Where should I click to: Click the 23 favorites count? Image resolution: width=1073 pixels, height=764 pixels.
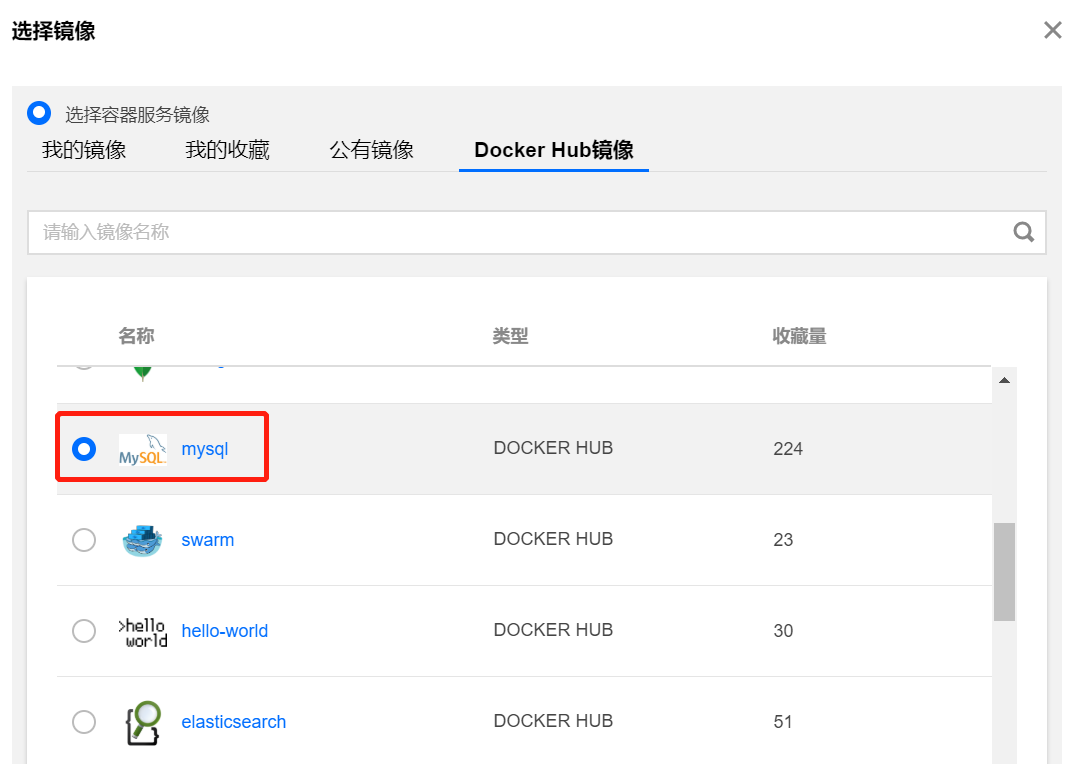pyautogui.click(x=783, y=540)
